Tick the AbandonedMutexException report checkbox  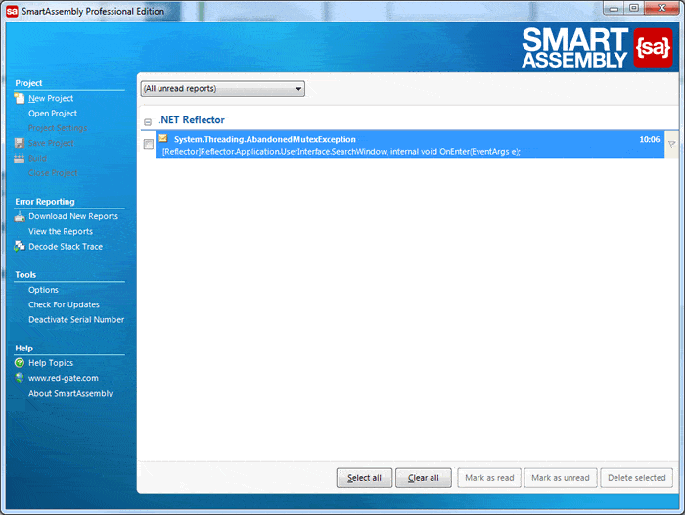[x=149, y=145]
